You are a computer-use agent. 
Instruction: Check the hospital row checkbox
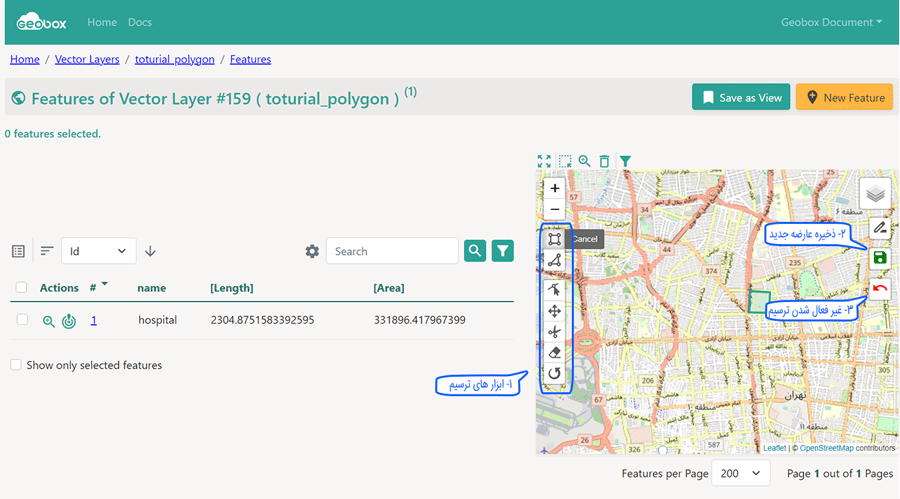(x=22, y=320)
